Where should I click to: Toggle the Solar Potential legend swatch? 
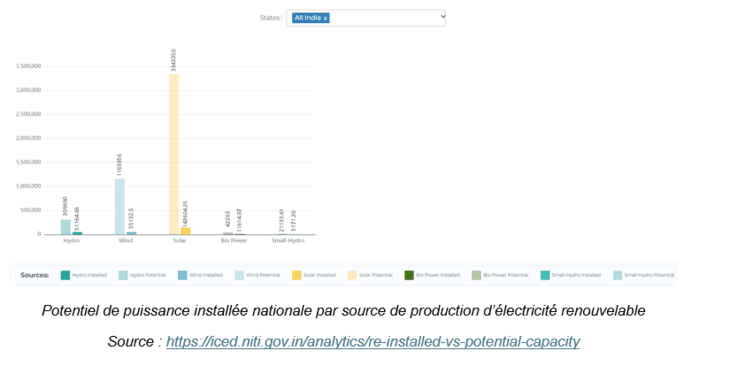pyautogui.click(x=352, y=275)
